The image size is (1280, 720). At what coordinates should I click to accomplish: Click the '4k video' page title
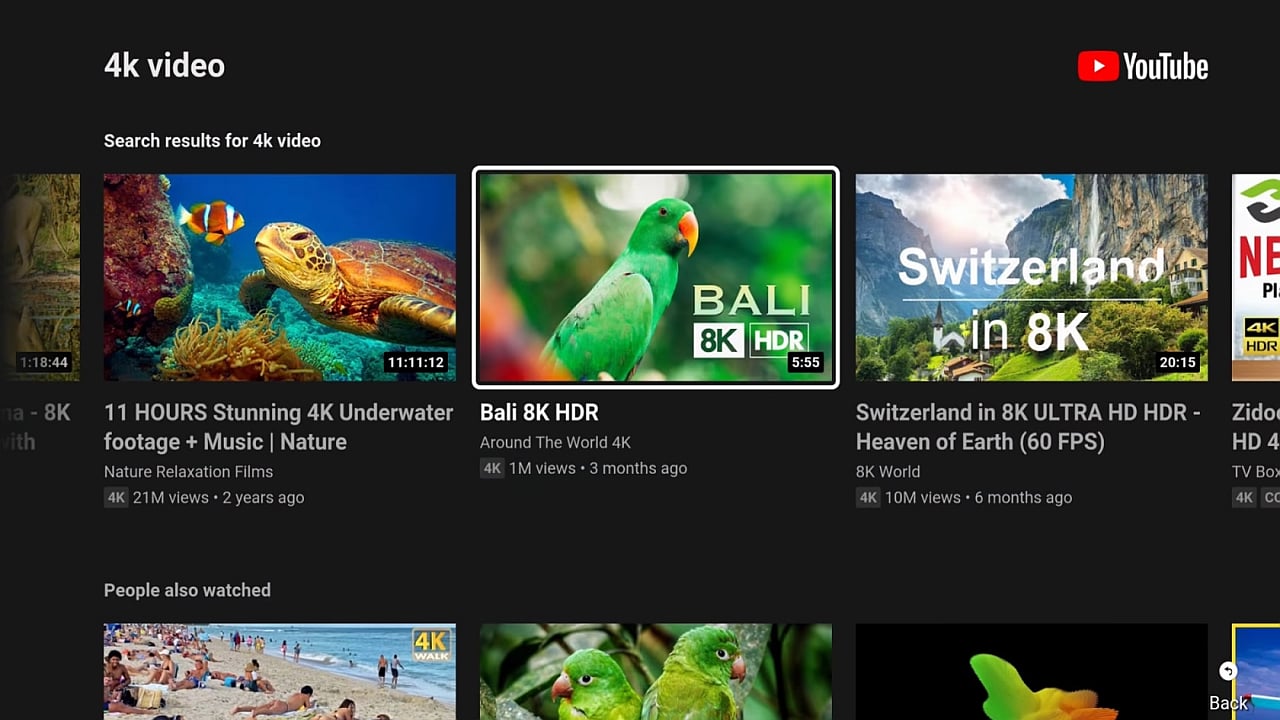pos(164,66)
